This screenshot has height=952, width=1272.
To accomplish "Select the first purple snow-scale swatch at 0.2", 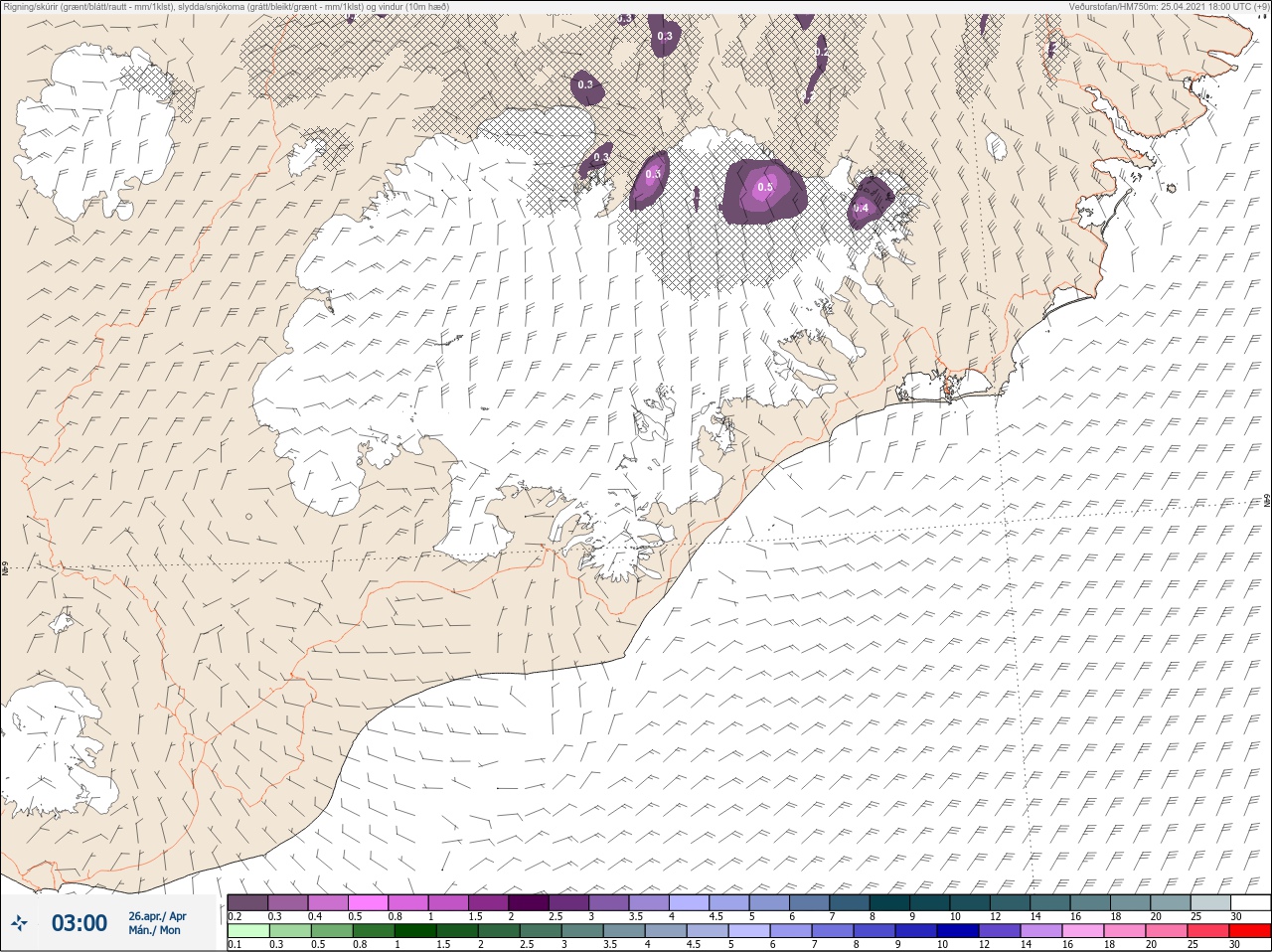I will coord(247,902).
